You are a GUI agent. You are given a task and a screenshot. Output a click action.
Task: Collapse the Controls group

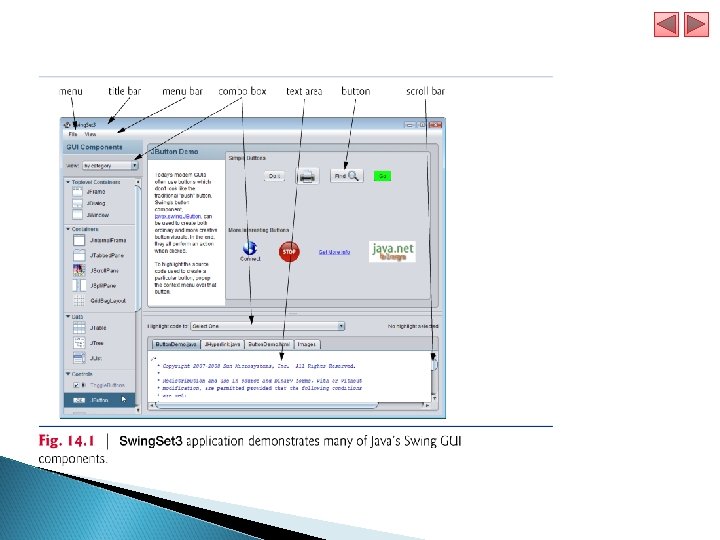coord(68,374)
